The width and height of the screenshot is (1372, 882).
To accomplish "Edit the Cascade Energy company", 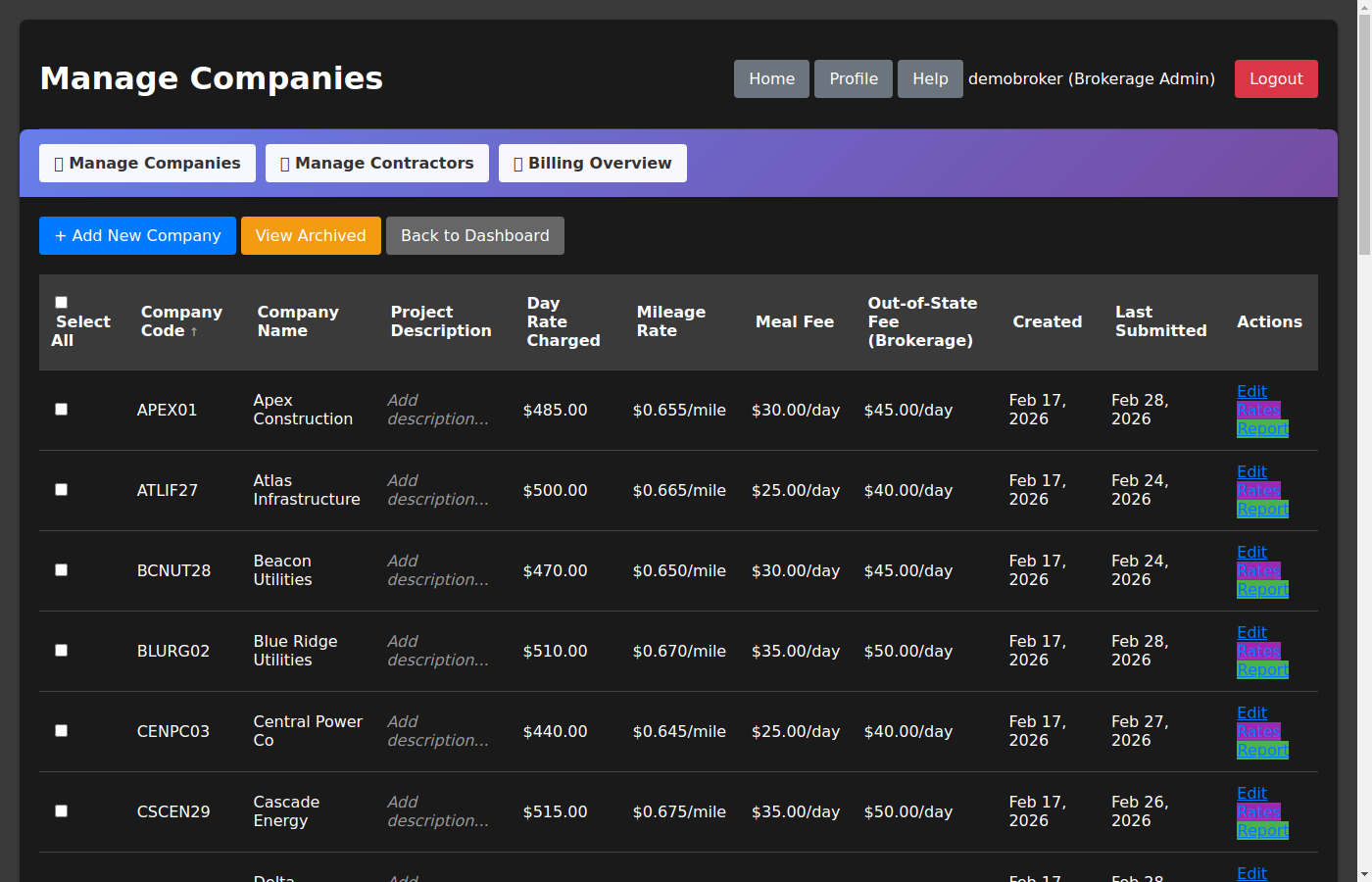I will [1251, 793].
